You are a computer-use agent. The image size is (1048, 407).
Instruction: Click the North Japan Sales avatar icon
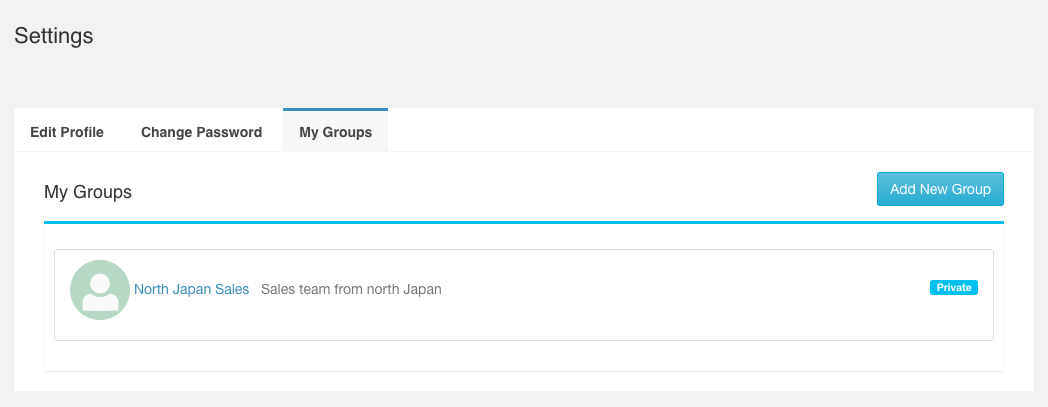100,290
